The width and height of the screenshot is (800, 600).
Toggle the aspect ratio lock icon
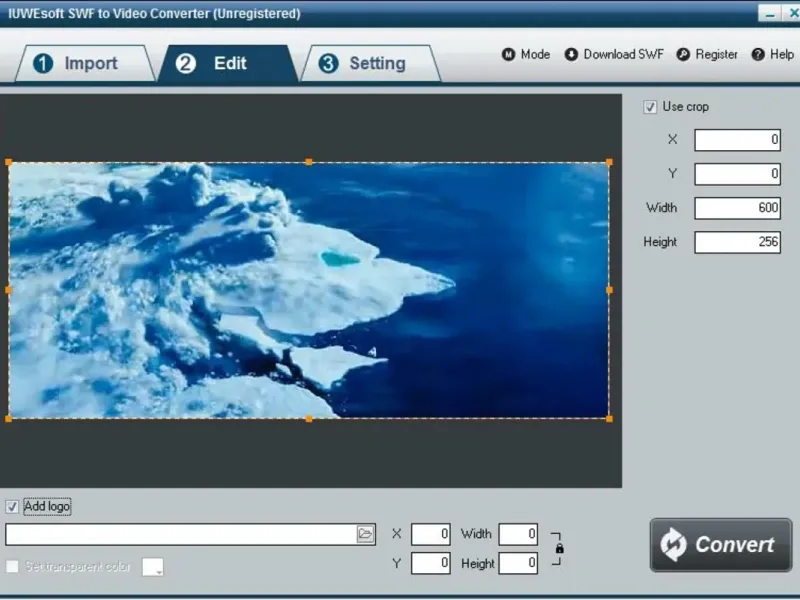(560, 548)
